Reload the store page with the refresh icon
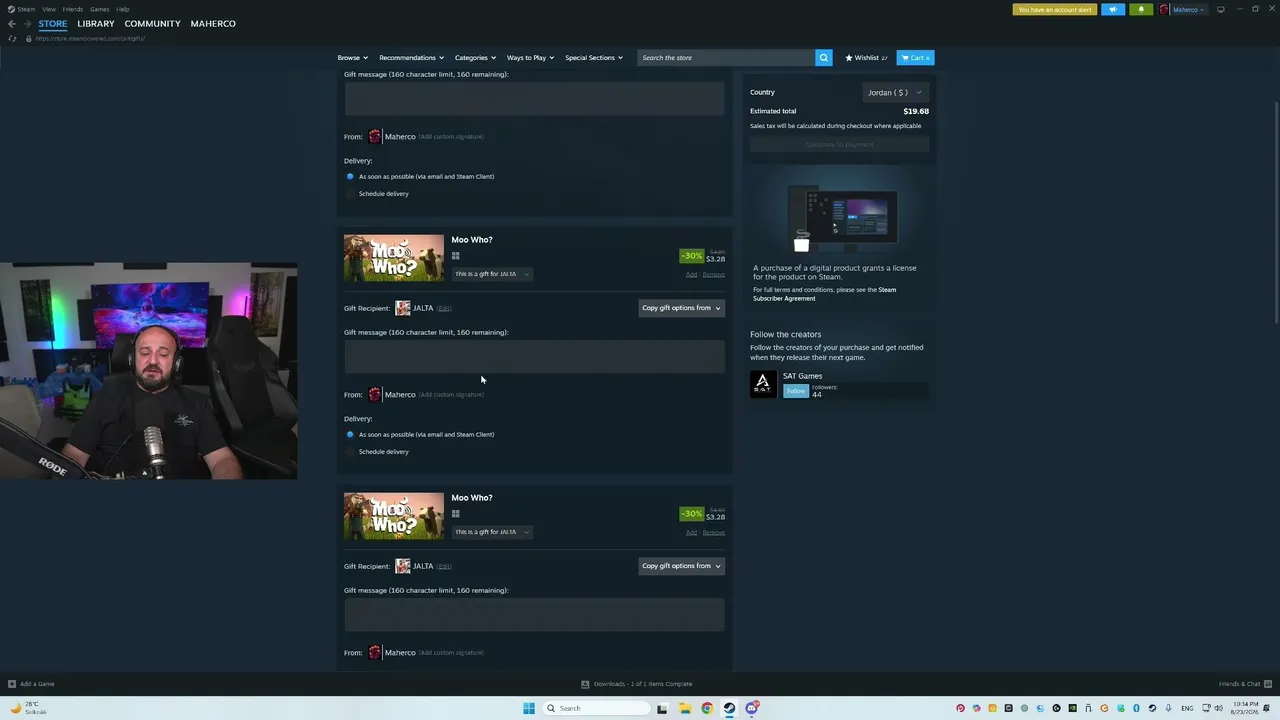This screenshot has height=720, width=1280. [x=12, y=38]
